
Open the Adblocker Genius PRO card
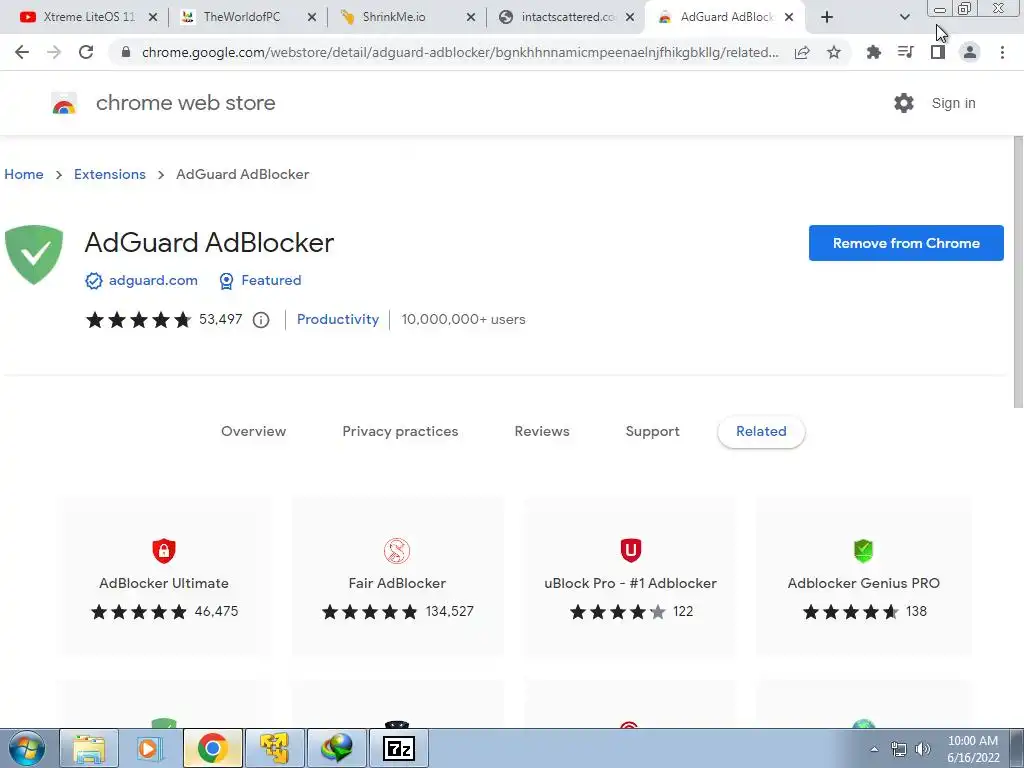point(863,576)
